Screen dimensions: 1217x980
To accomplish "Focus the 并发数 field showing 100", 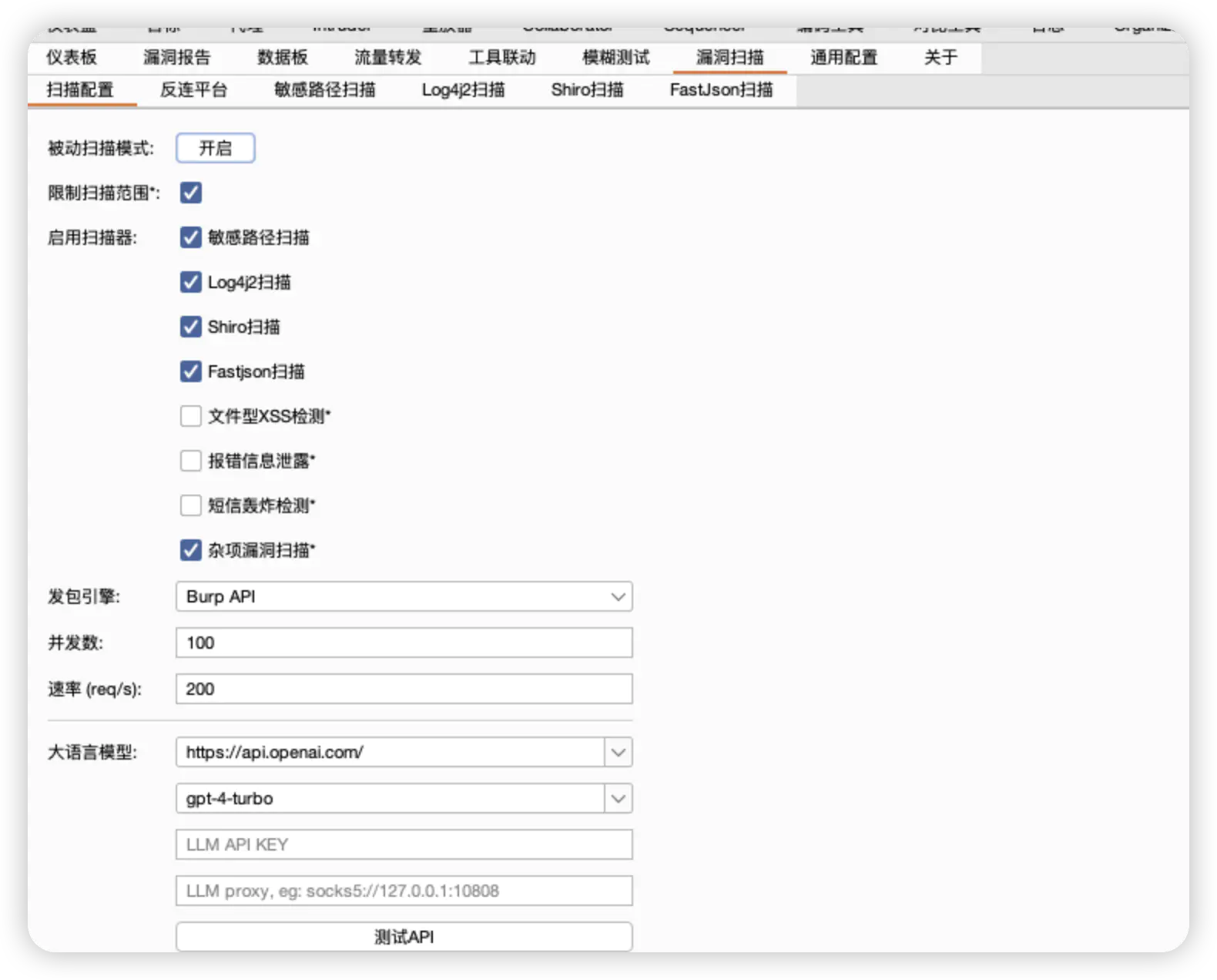I will tap(404, 643).
